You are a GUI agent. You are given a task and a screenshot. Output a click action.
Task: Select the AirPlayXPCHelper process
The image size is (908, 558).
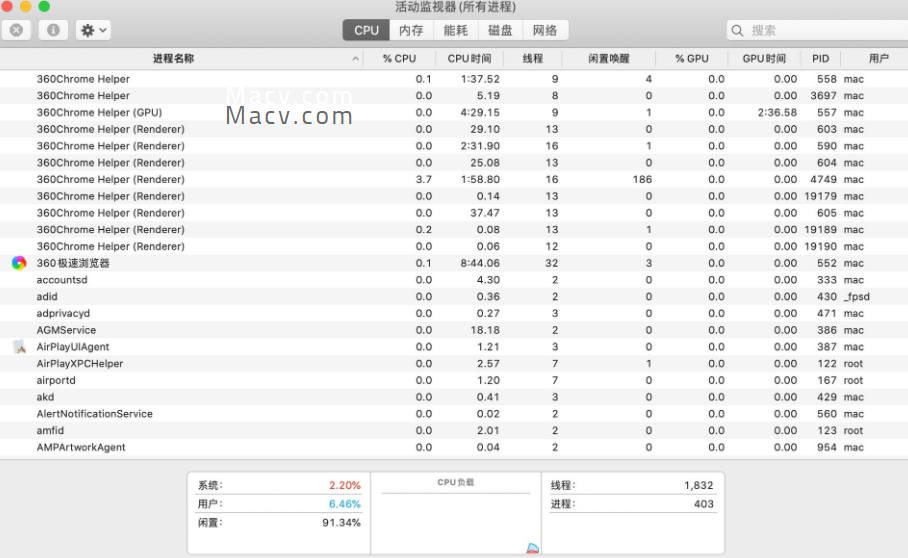point(80,364)
